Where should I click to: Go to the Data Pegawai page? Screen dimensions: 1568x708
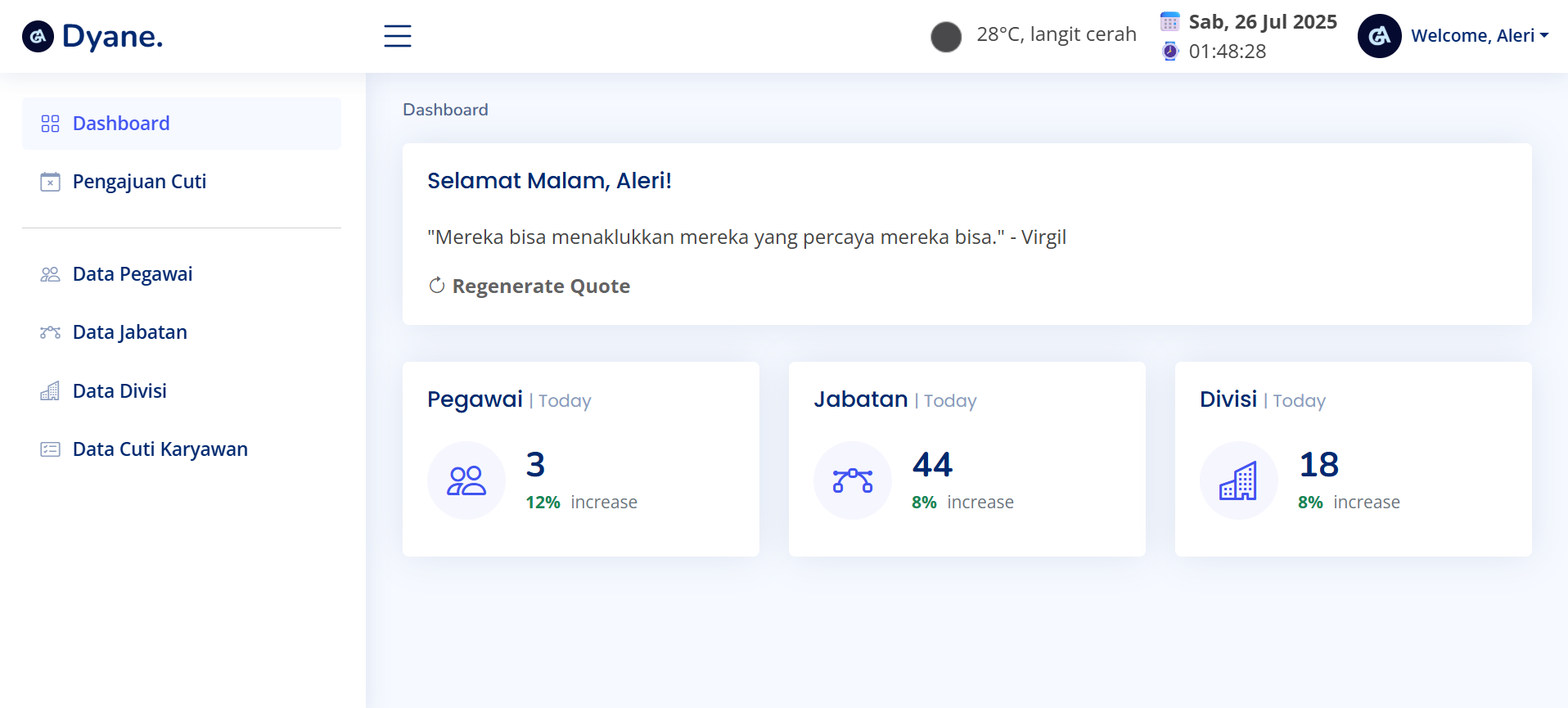[133, 274]
